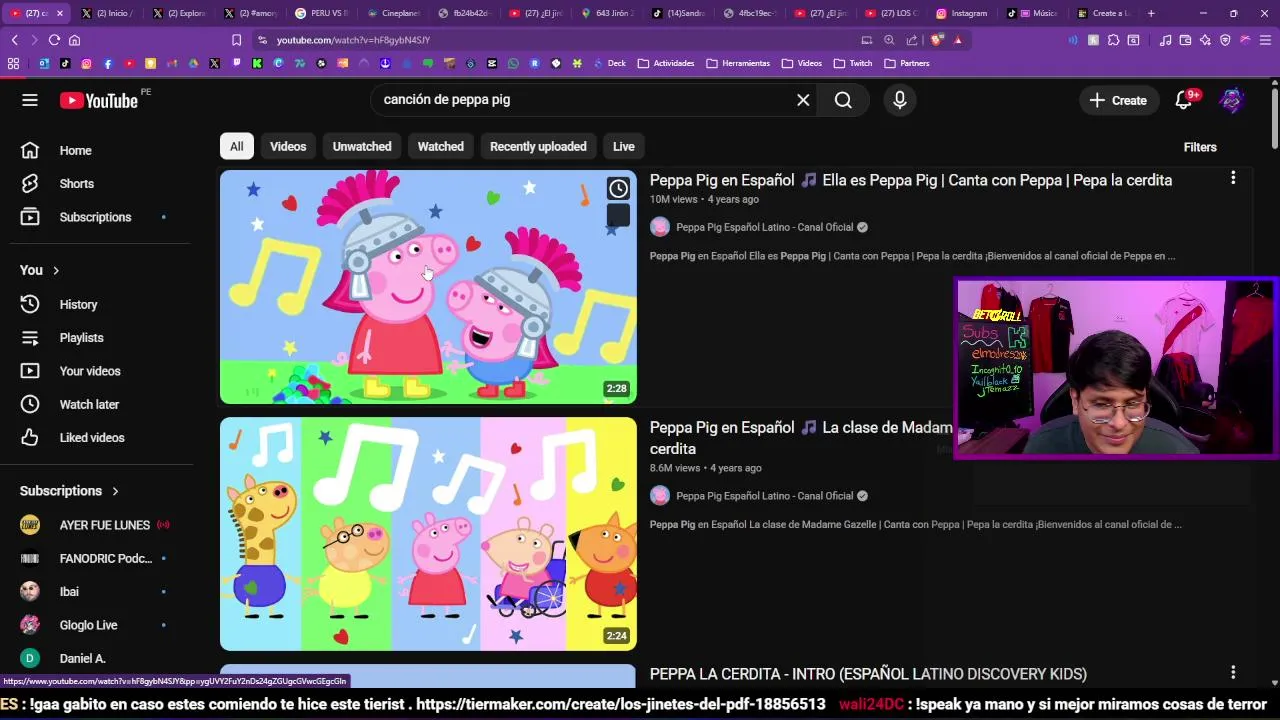
Task: Open the YouTube hamburger guide menu
Action: click(x=30, y=100)
